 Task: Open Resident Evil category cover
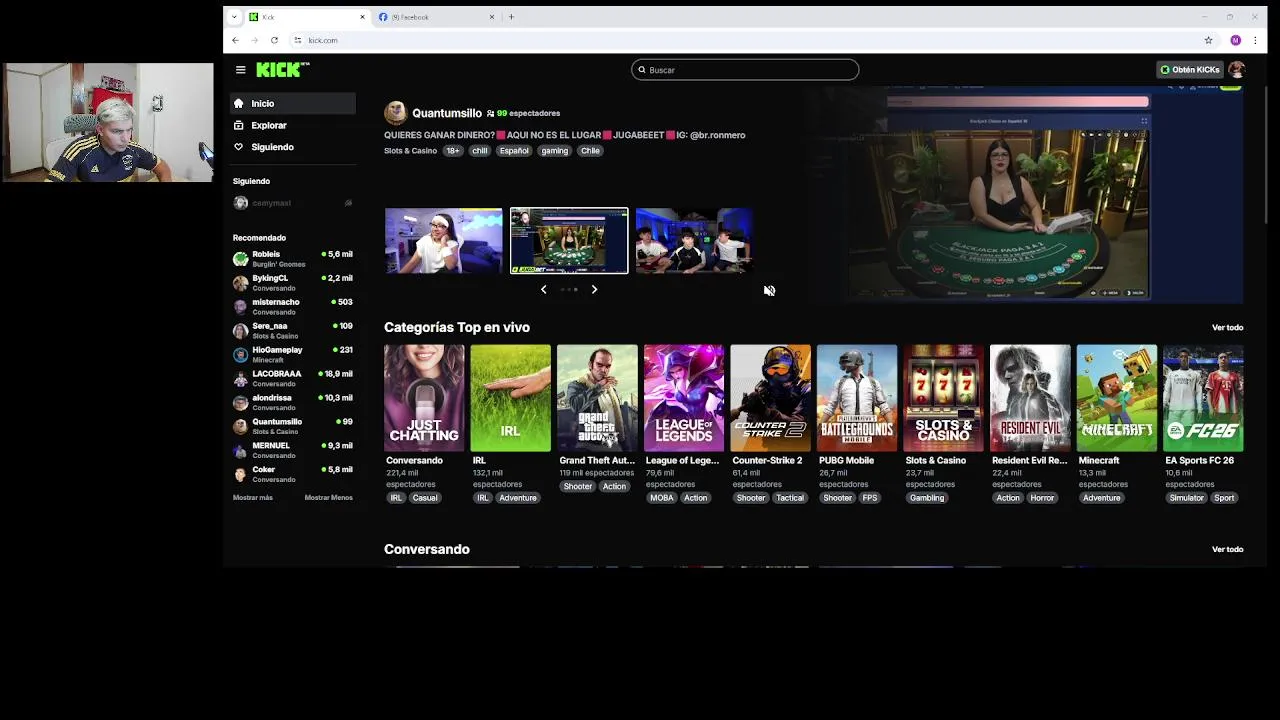click(1030, 398)
